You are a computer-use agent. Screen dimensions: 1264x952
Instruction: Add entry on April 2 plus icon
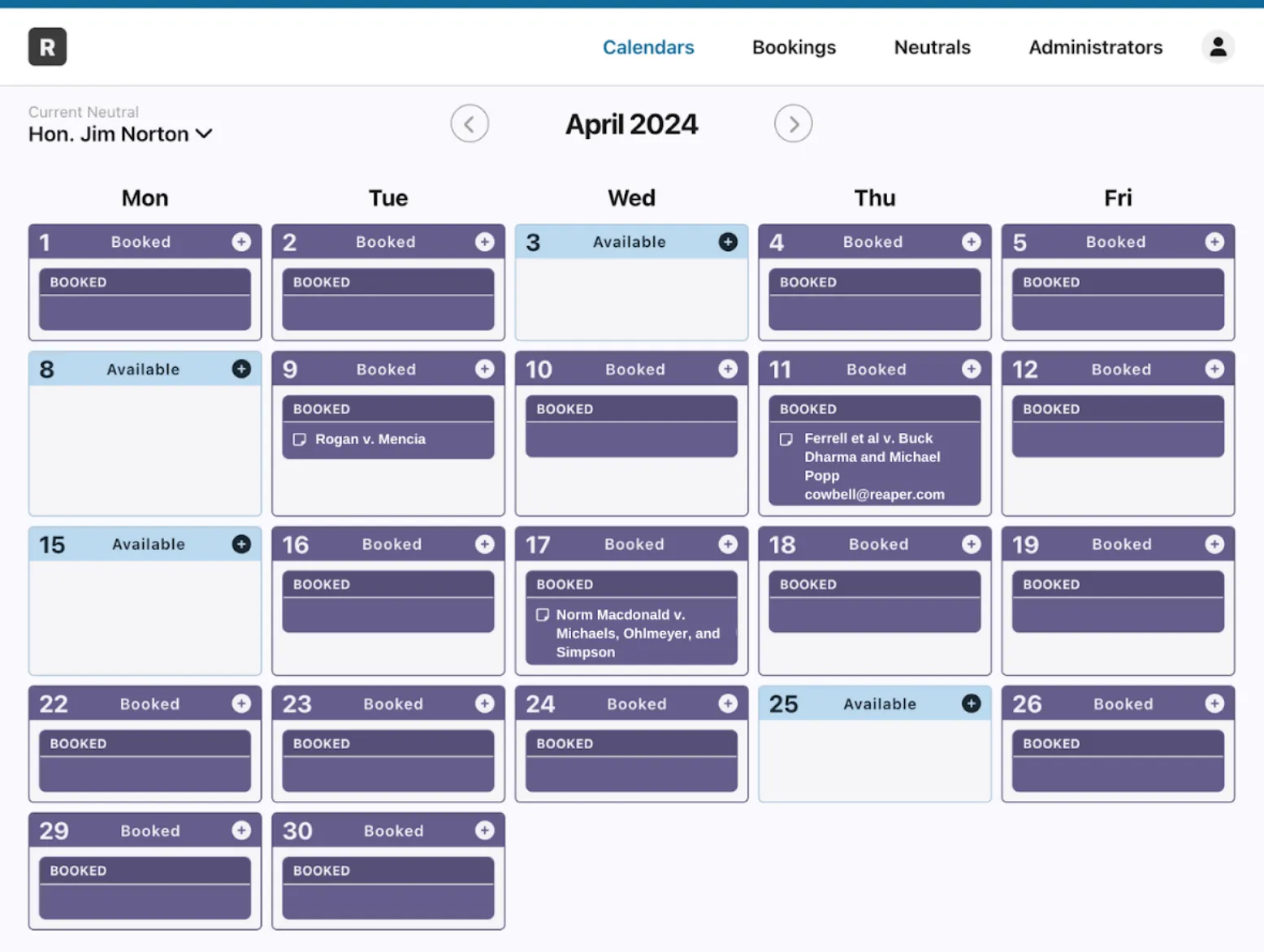(x=484, y=241)
